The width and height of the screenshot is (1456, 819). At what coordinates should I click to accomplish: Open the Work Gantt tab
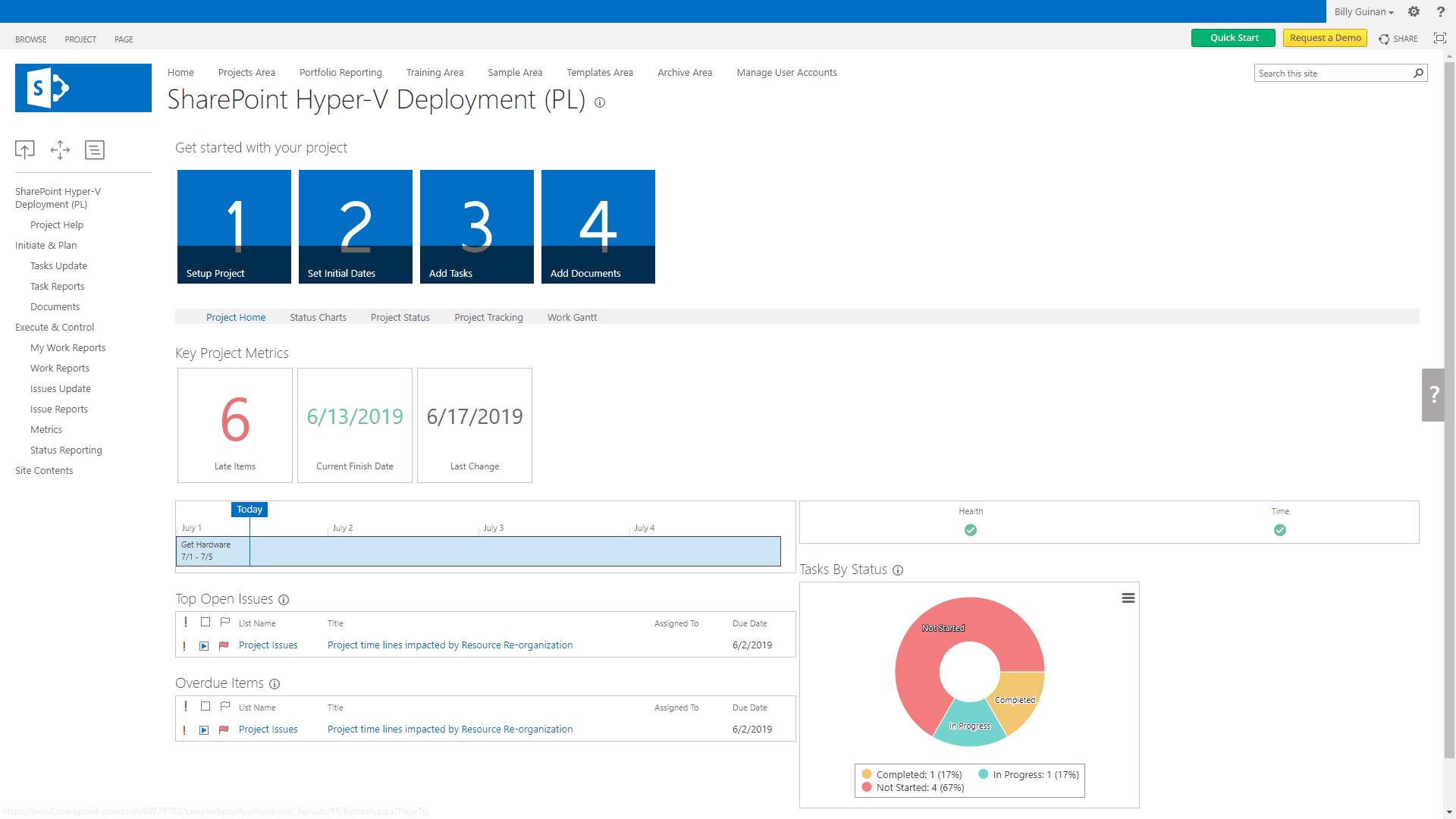click(x=572, y=317)
